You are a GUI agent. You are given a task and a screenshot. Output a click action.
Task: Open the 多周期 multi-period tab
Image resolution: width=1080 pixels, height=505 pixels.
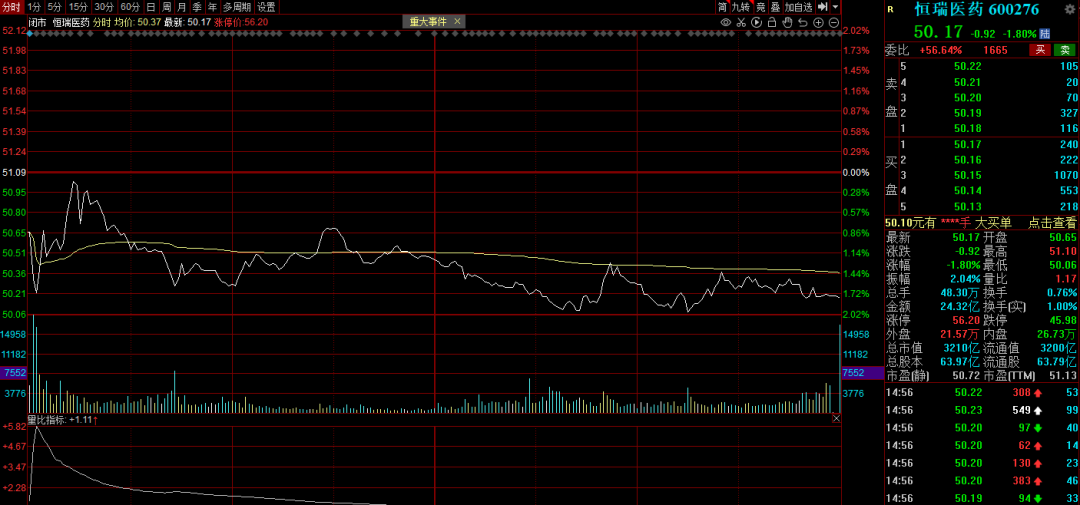click(236, 7)
